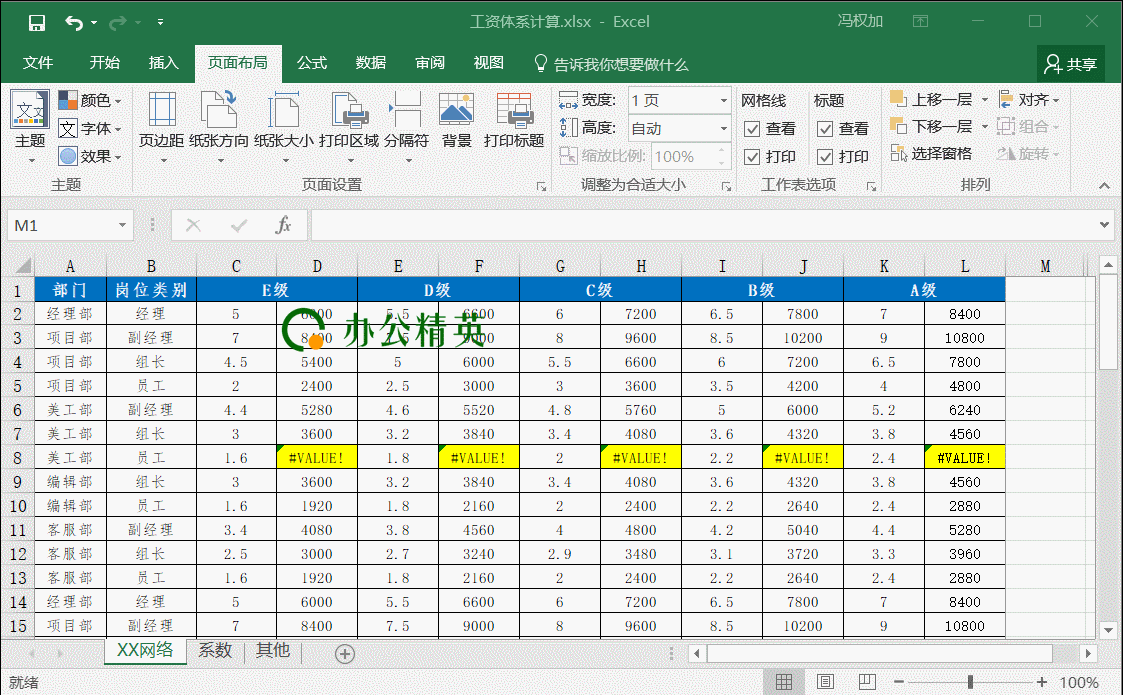Click the save icon in title bar
The width and height of the screenshot is (1123, 695).
click(36, 22)
